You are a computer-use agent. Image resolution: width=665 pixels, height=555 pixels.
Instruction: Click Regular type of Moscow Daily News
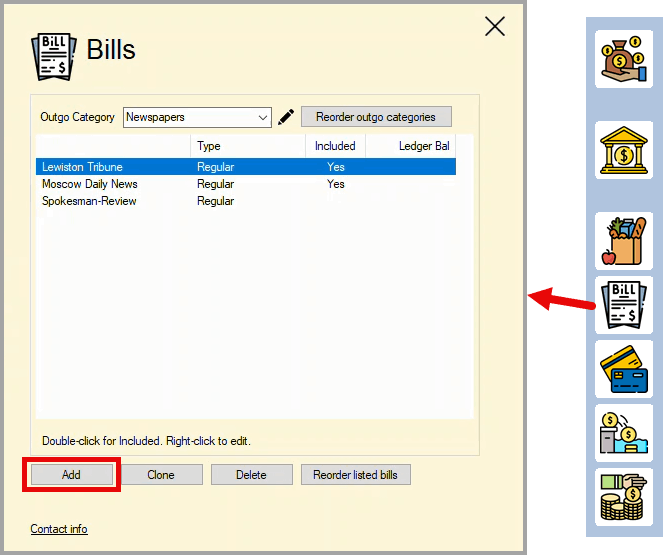(x=215, y=184)
